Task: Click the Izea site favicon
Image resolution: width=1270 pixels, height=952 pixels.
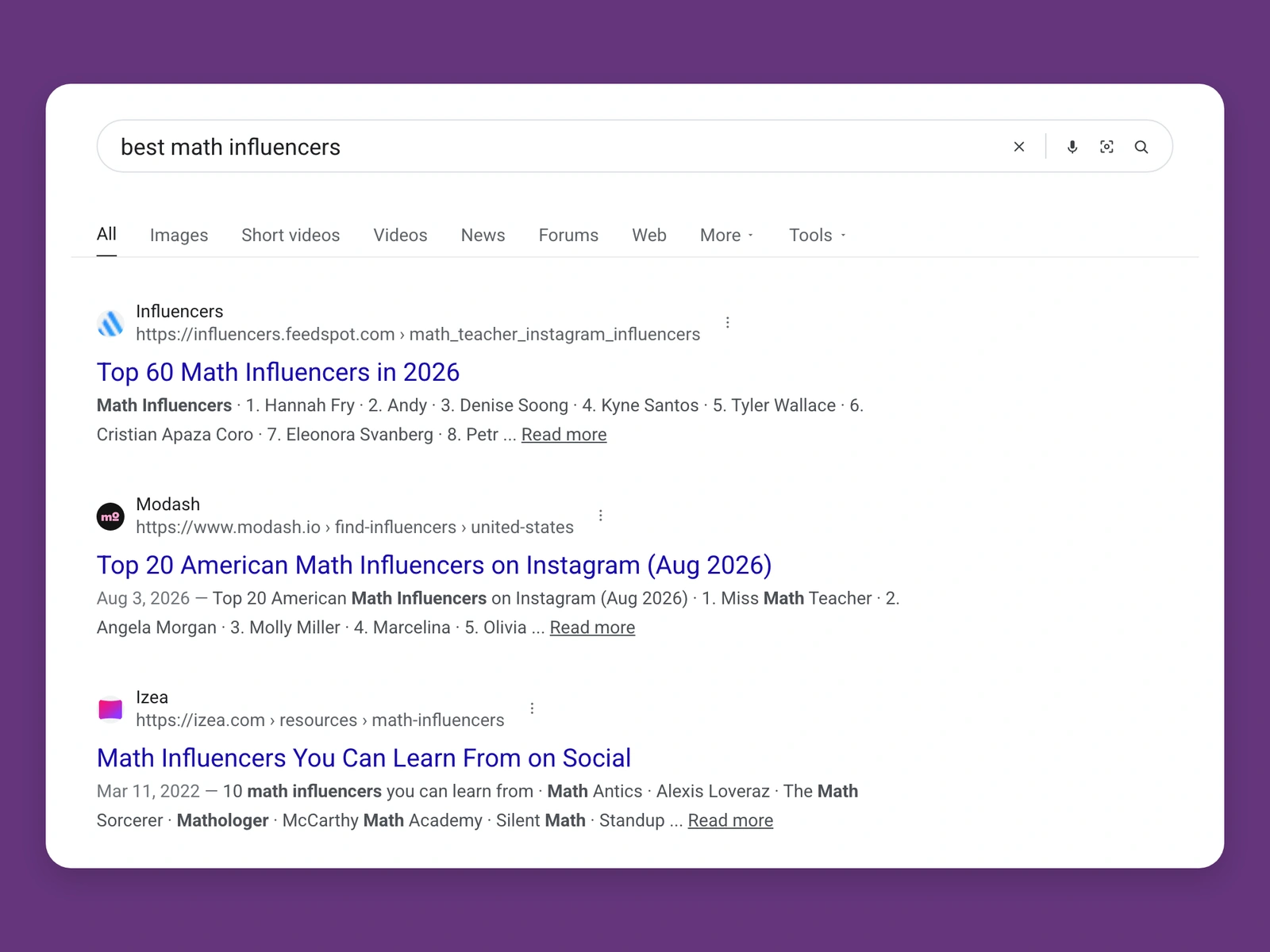Action: [110, 709]
